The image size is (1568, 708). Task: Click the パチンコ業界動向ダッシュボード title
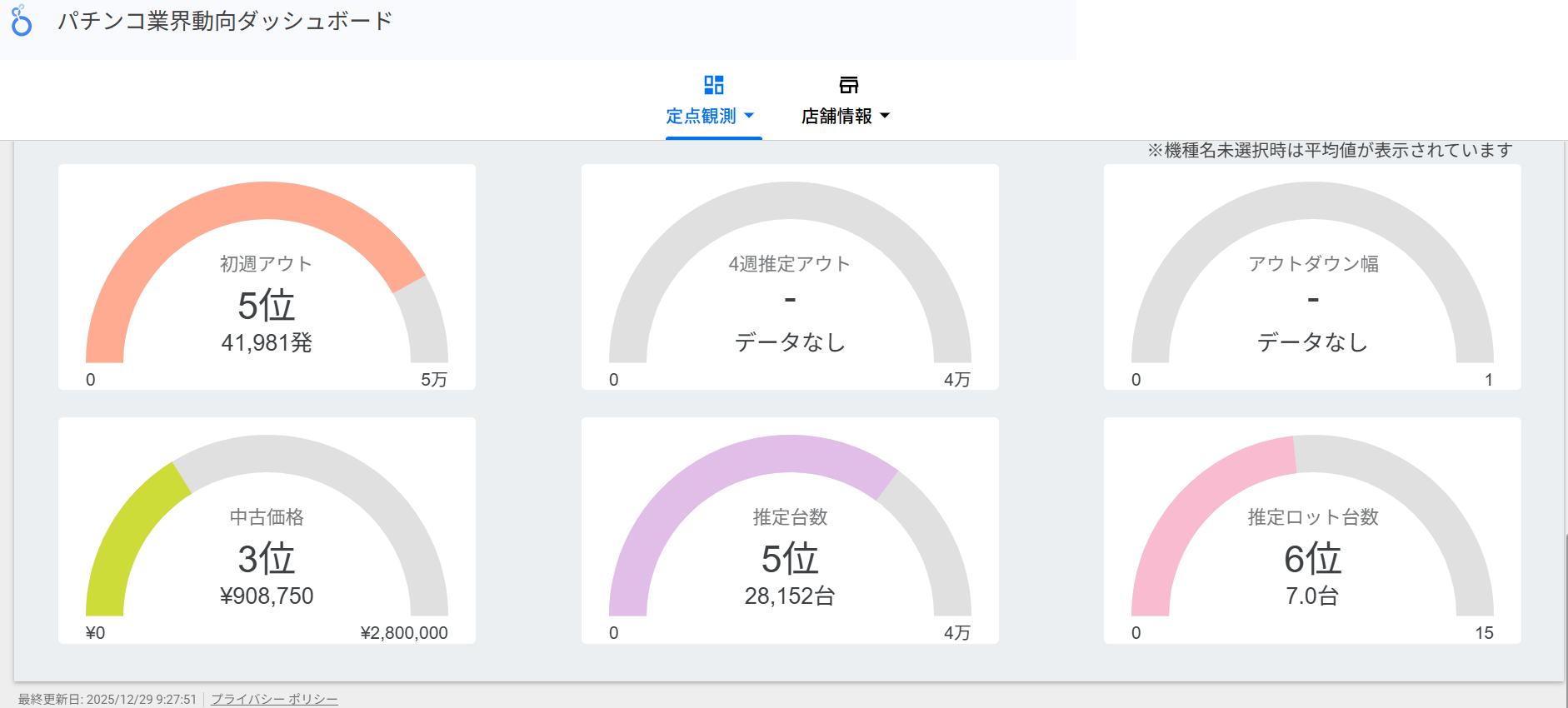[225, 22]
